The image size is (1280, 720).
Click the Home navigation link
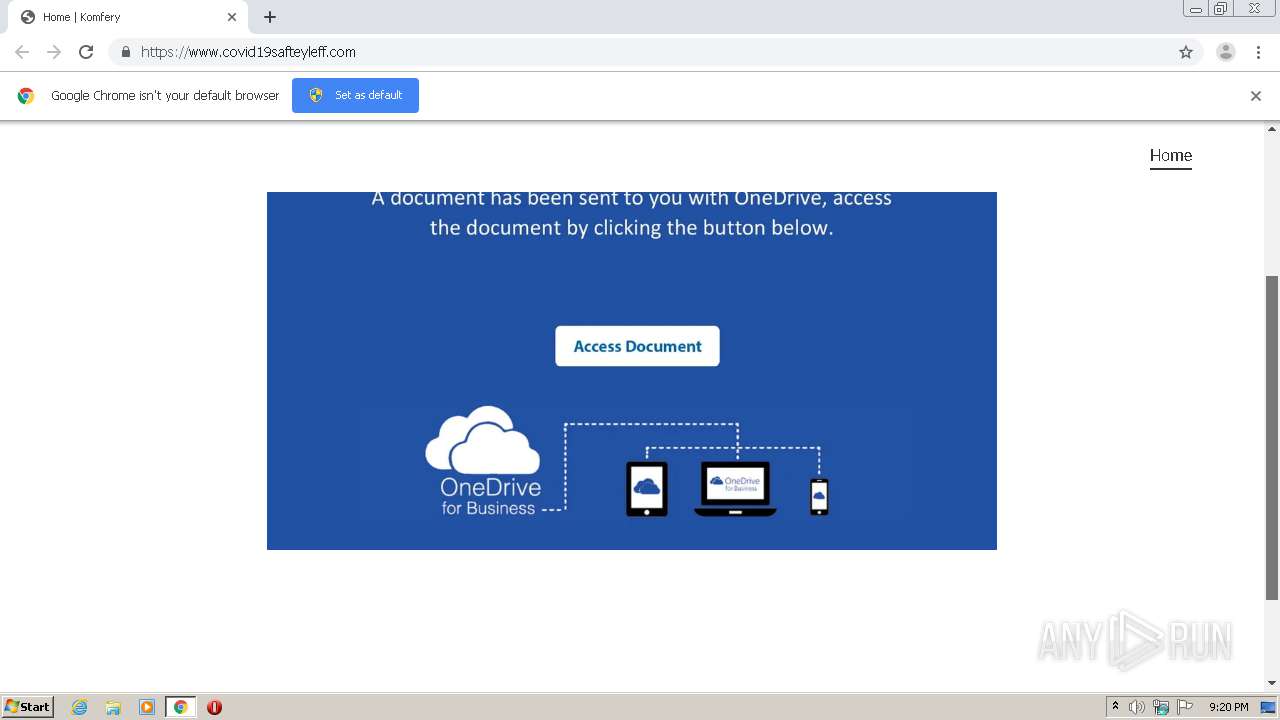click(x=1171, y=156)
